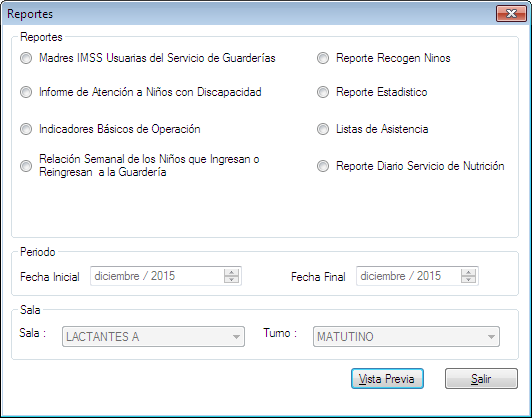The height and width of the screenshot is (418, 532).
Task: Select Indicadores Básicos de Operación option
Action: (26, 129)
